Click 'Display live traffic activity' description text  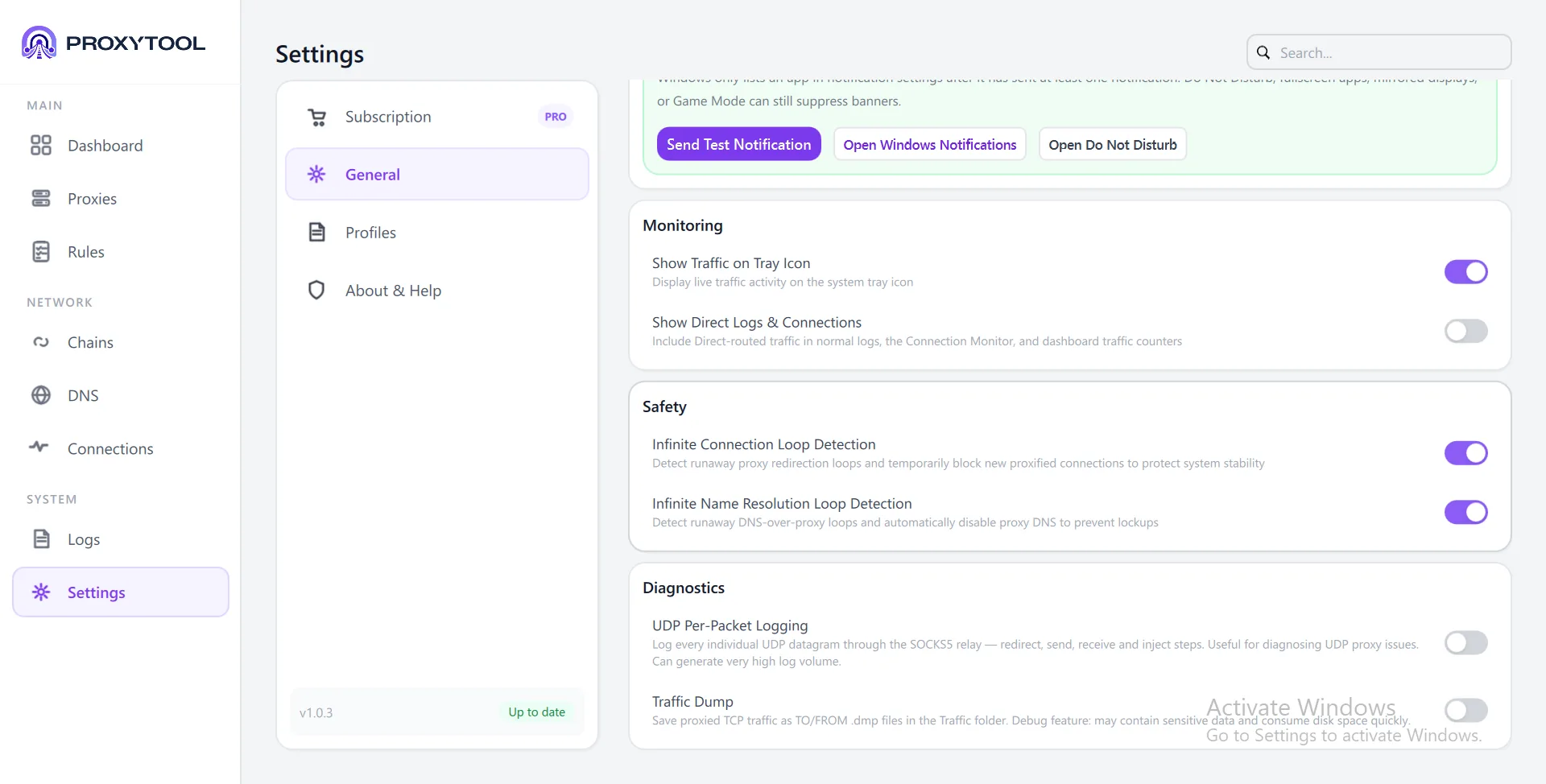(783, 283)
